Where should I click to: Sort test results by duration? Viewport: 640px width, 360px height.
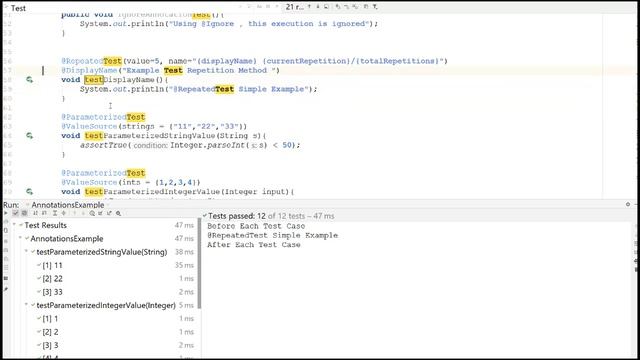coord(44,213)
